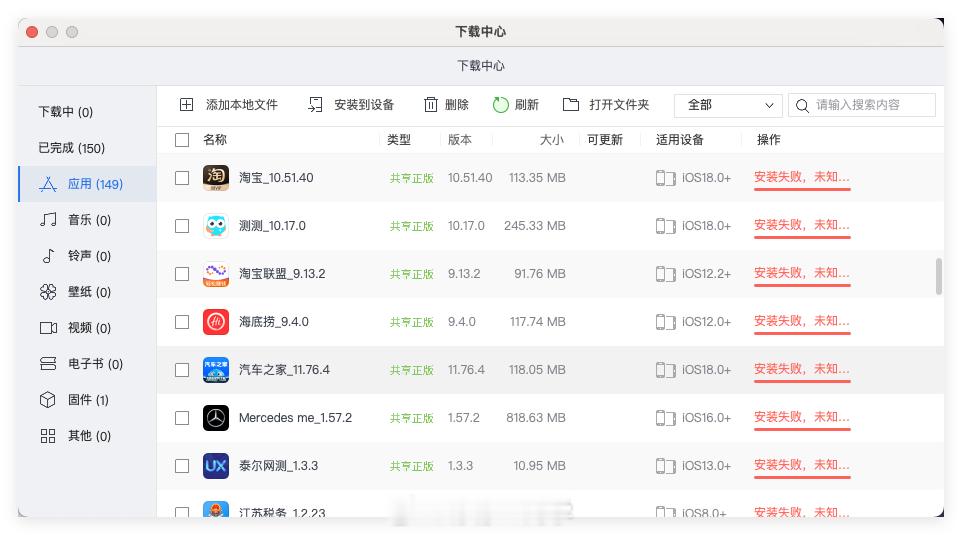Image resolution: width=962 pixels, height=535 pixels.
Task: Click device icon in 海底捞 row
Action: [666, 321]
